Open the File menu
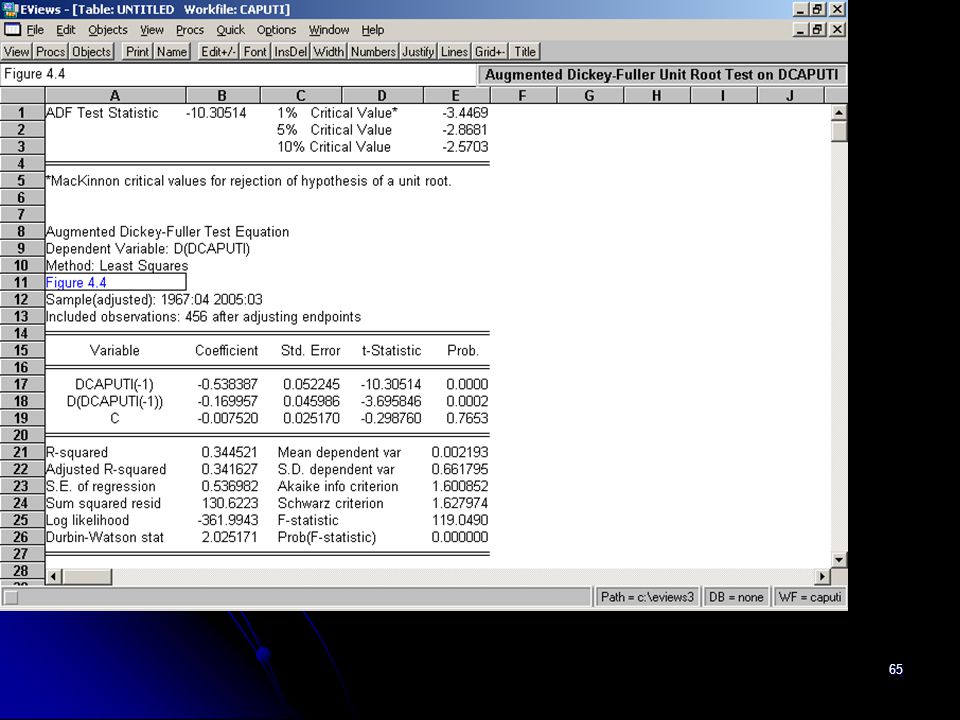 pos(35,30)
